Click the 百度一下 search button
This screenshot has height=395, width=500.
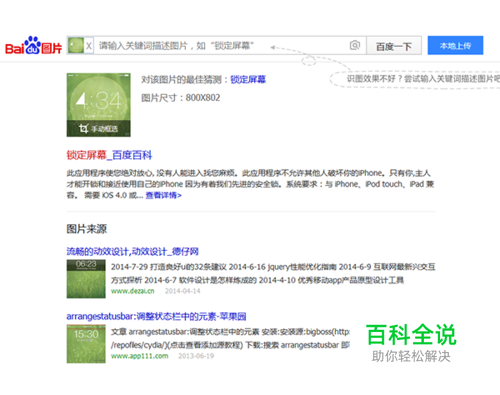coord(394,46)
